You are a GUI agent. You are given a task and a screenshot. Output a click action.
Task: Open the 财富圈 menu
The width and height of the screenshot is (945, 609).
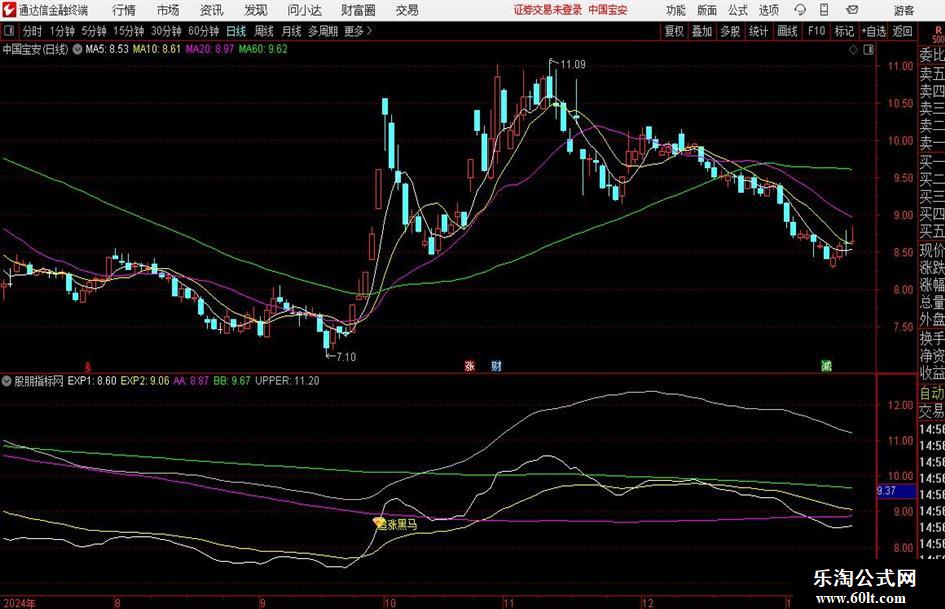pos(358,10)
